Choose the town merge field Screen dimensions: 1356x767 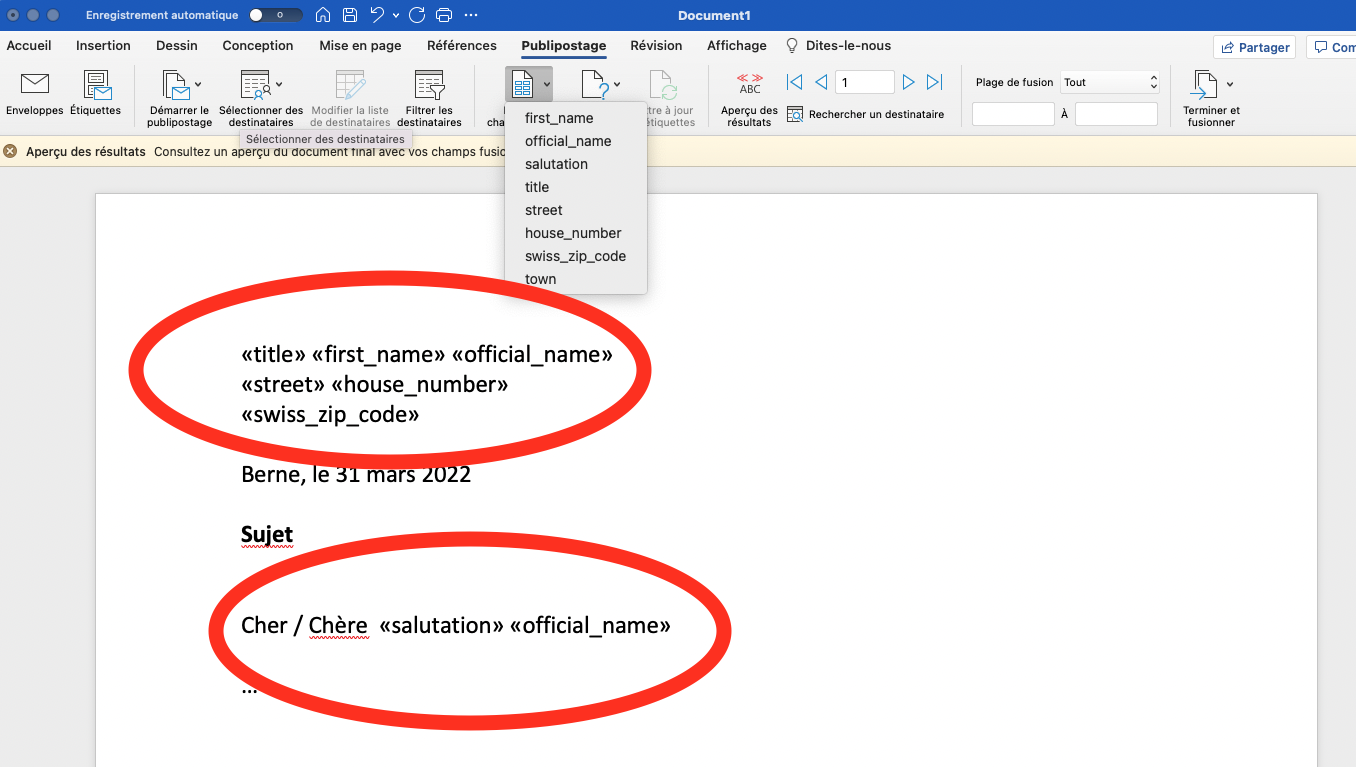541,279
